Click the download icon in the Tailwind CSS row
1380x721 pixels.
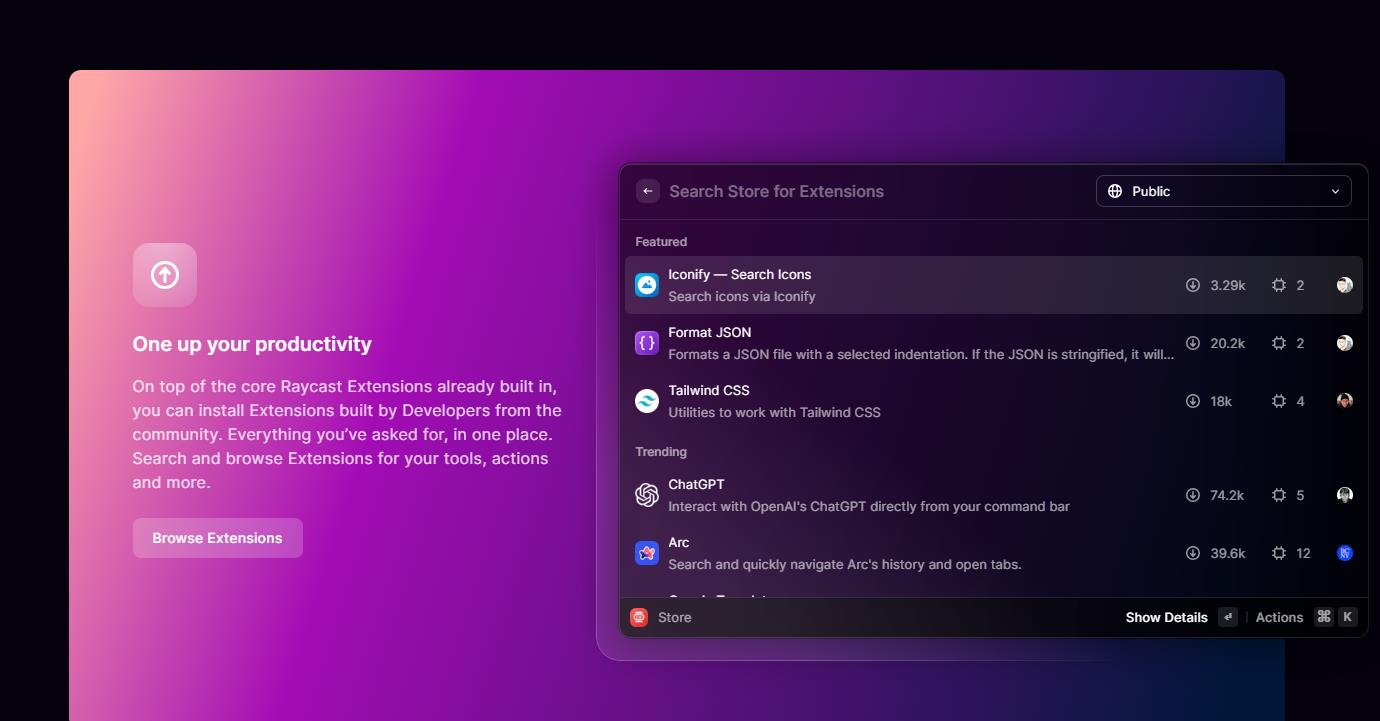pyautogui.click(x=1193, y=401)
